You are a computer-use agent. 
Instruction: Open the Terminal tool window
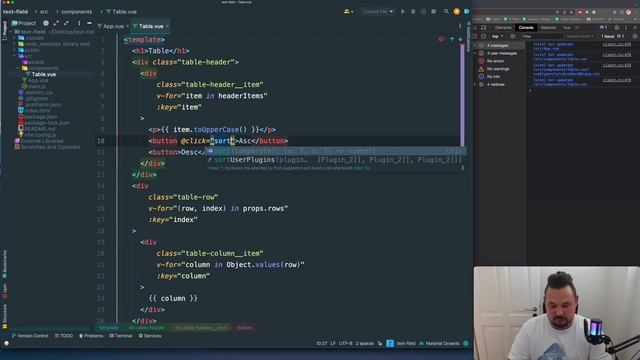pyautogui.click(x=120, y=336)
